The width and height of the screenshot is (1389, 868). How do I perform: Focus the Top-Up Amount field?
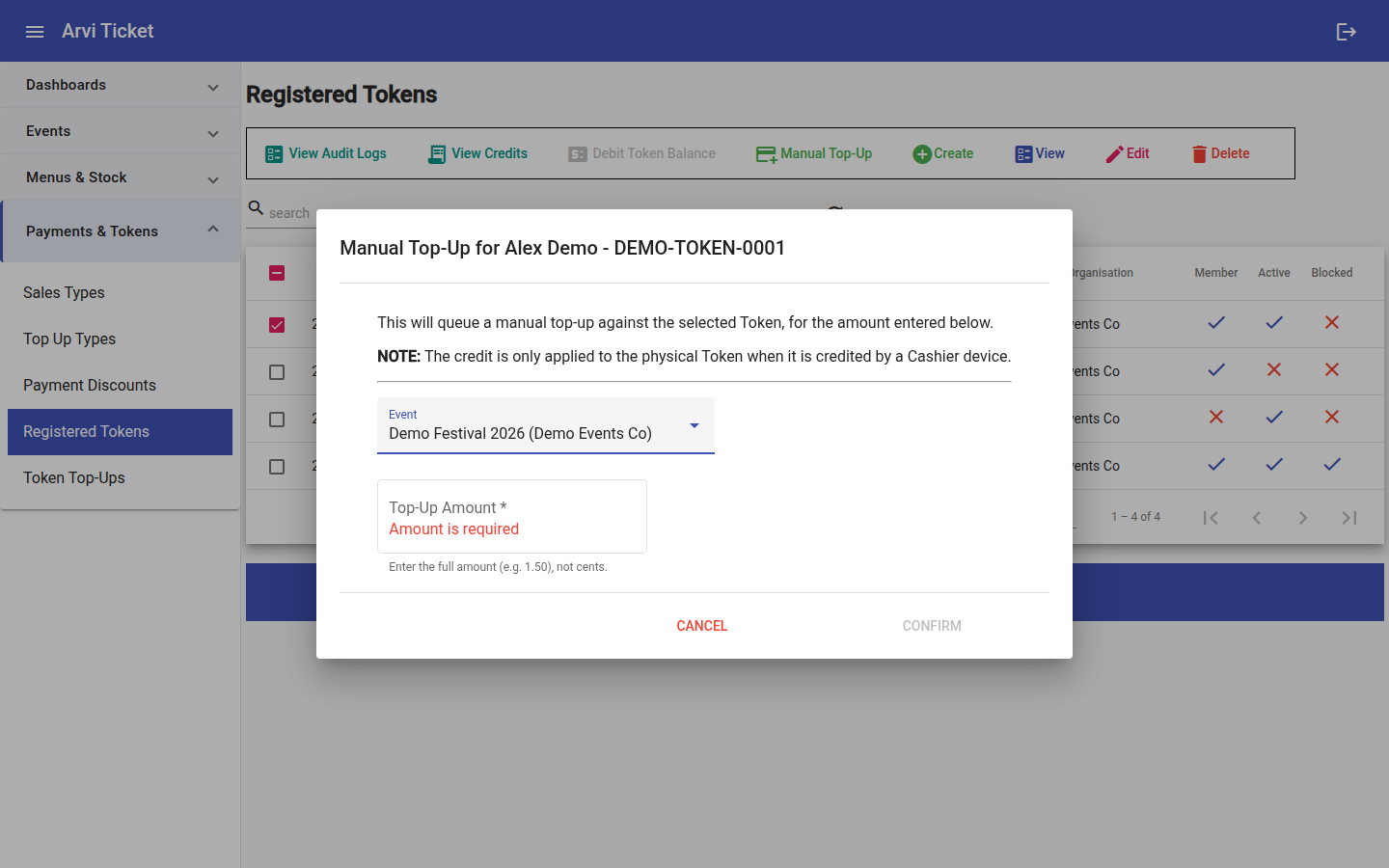tap(512, 516)
